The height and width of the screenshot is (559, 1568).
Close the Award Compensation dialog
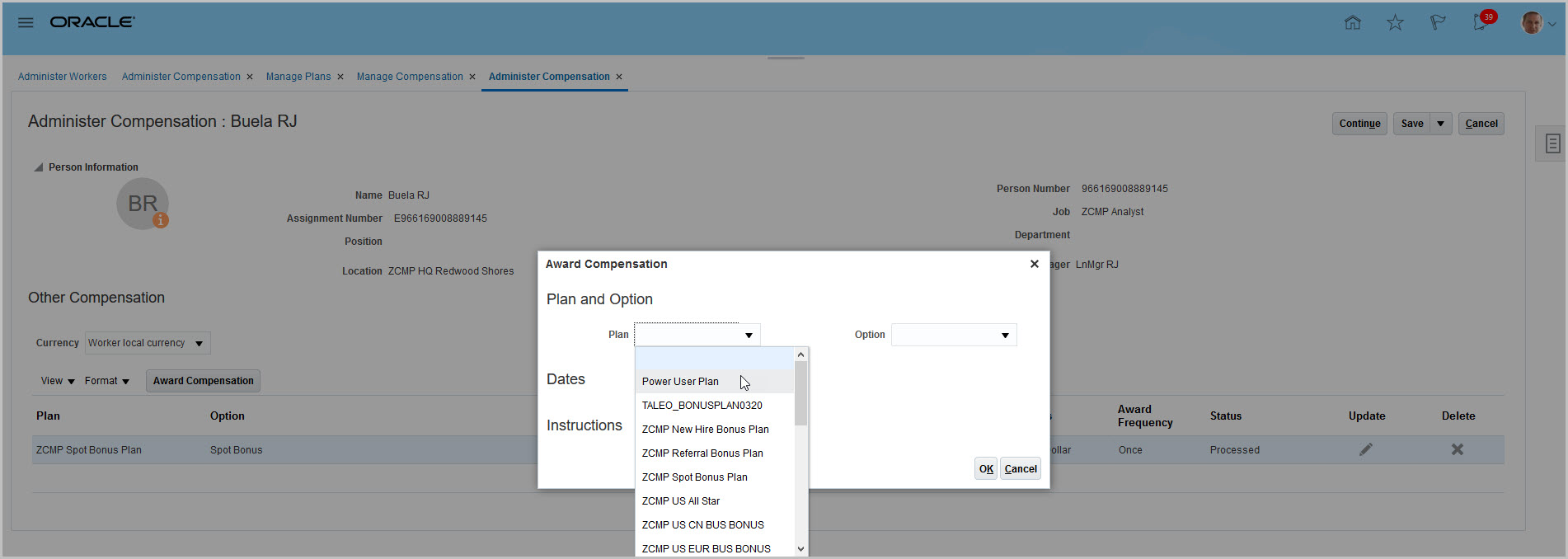click(x=1035, y=264)
